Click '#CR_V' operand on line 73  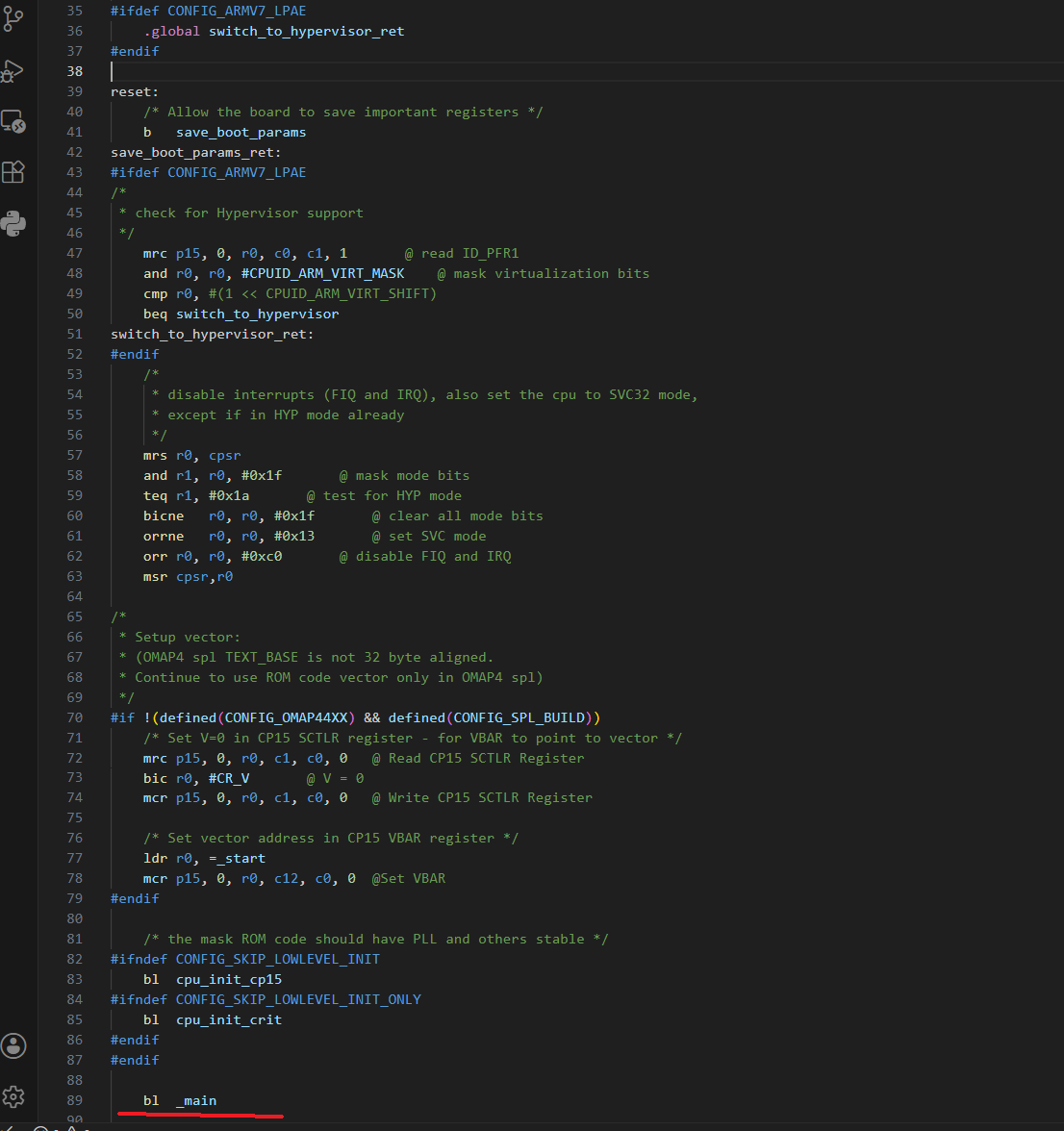pos(229,778)
